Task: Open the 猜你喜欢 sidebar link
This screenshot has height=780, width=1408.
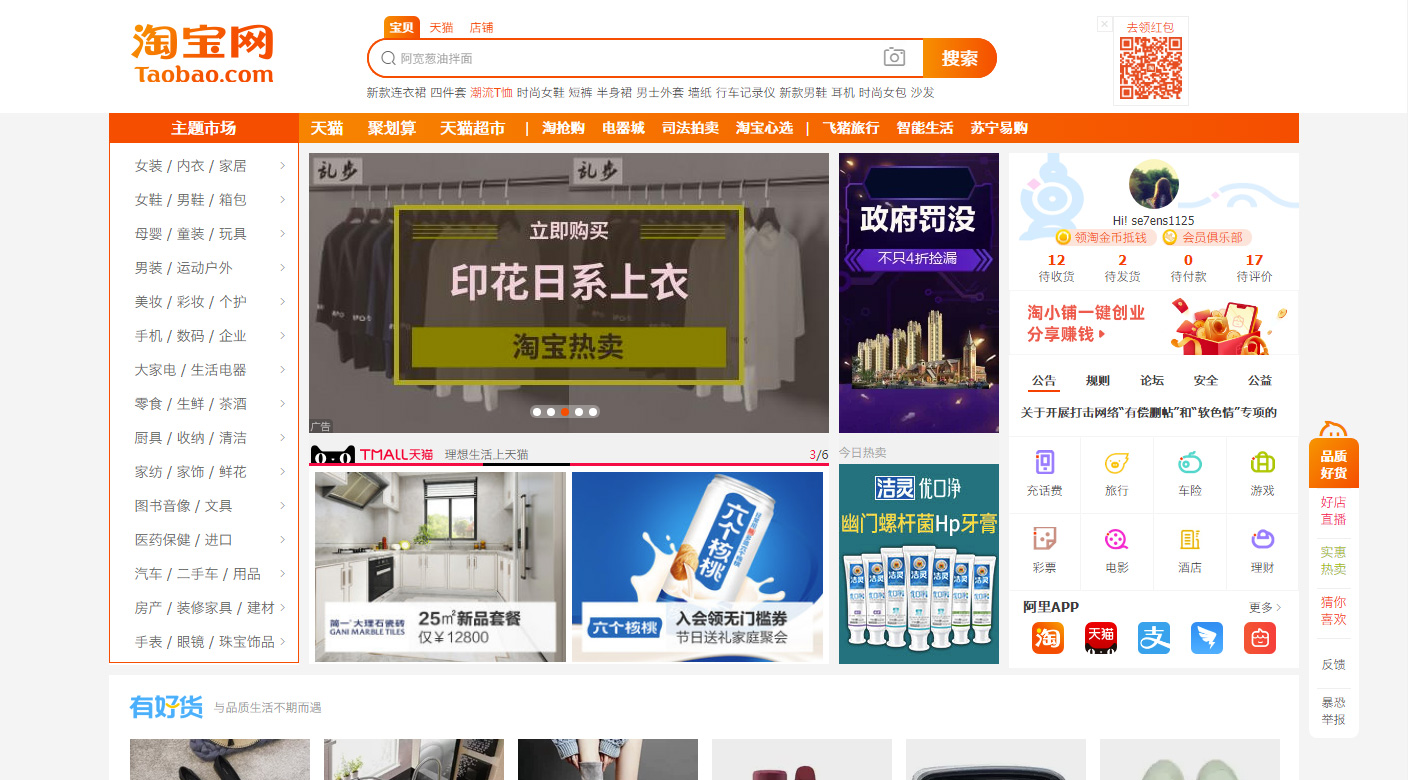Action: tap(1334, 610)
